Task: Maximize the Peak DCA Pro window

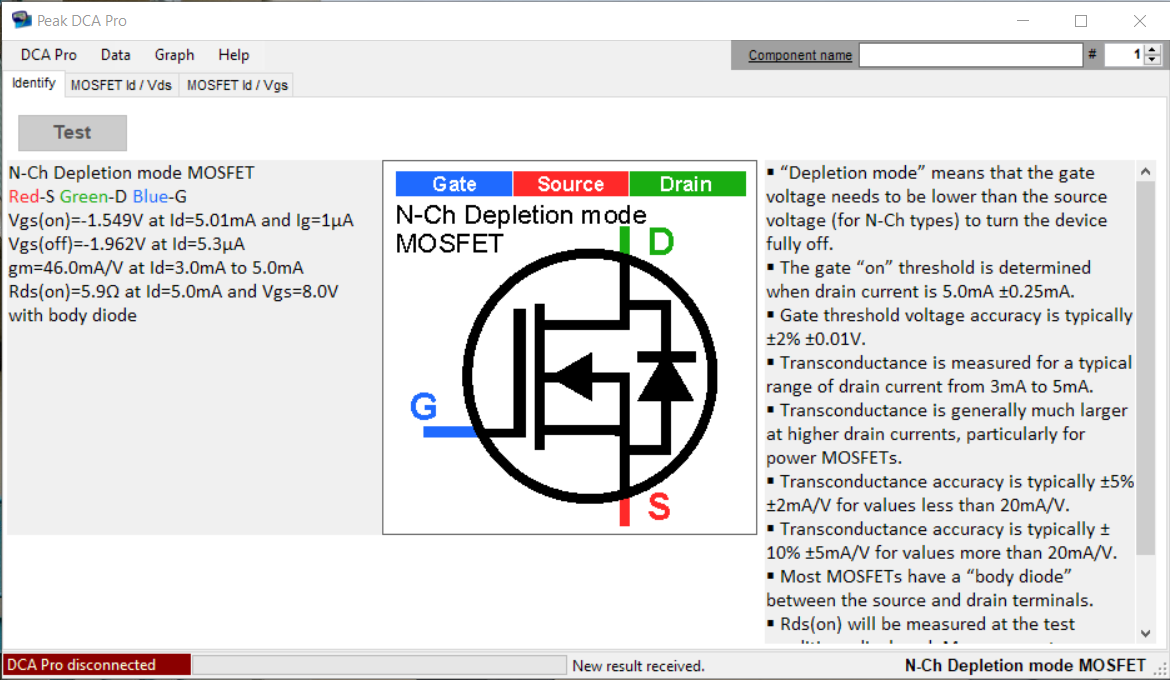Action: [1080, 21]
